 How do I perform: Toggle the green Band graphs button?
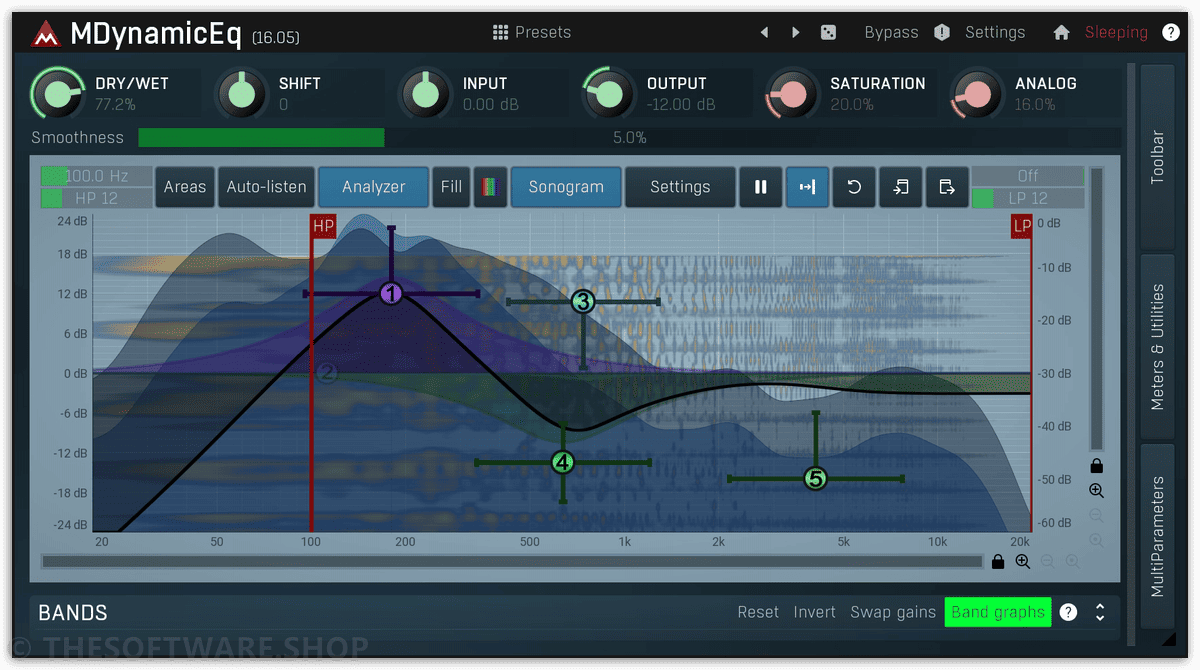click(x=998, y=612)
